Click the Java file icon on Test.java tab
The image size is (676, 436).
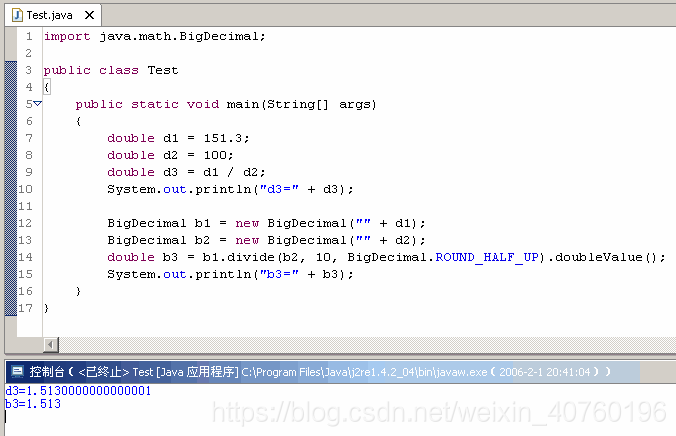(x=17, y=15)
